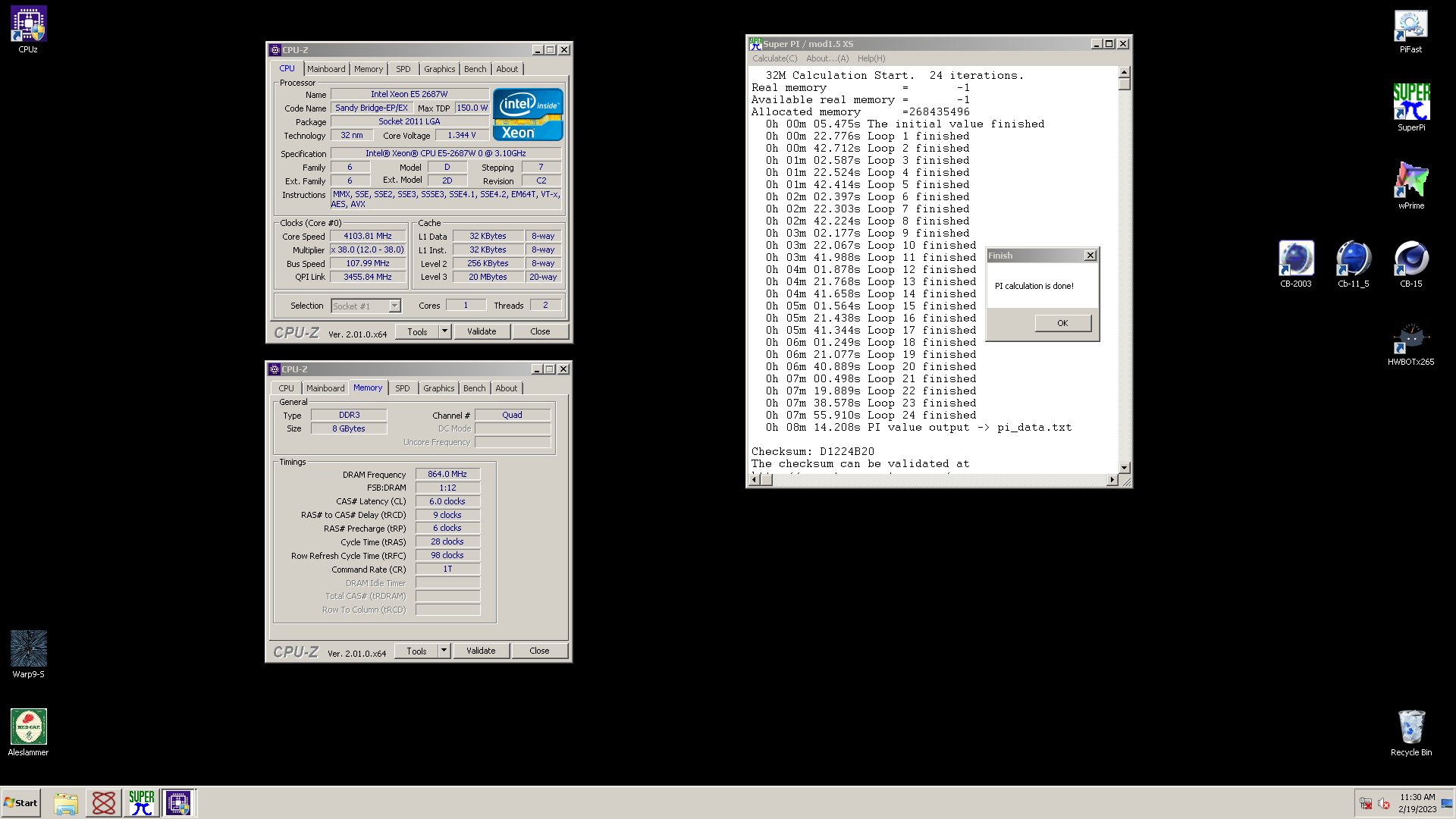Screen dimensions: 1456x819
Task: Click the Close button in upper CPU-Z
Action: click(540, 331)
